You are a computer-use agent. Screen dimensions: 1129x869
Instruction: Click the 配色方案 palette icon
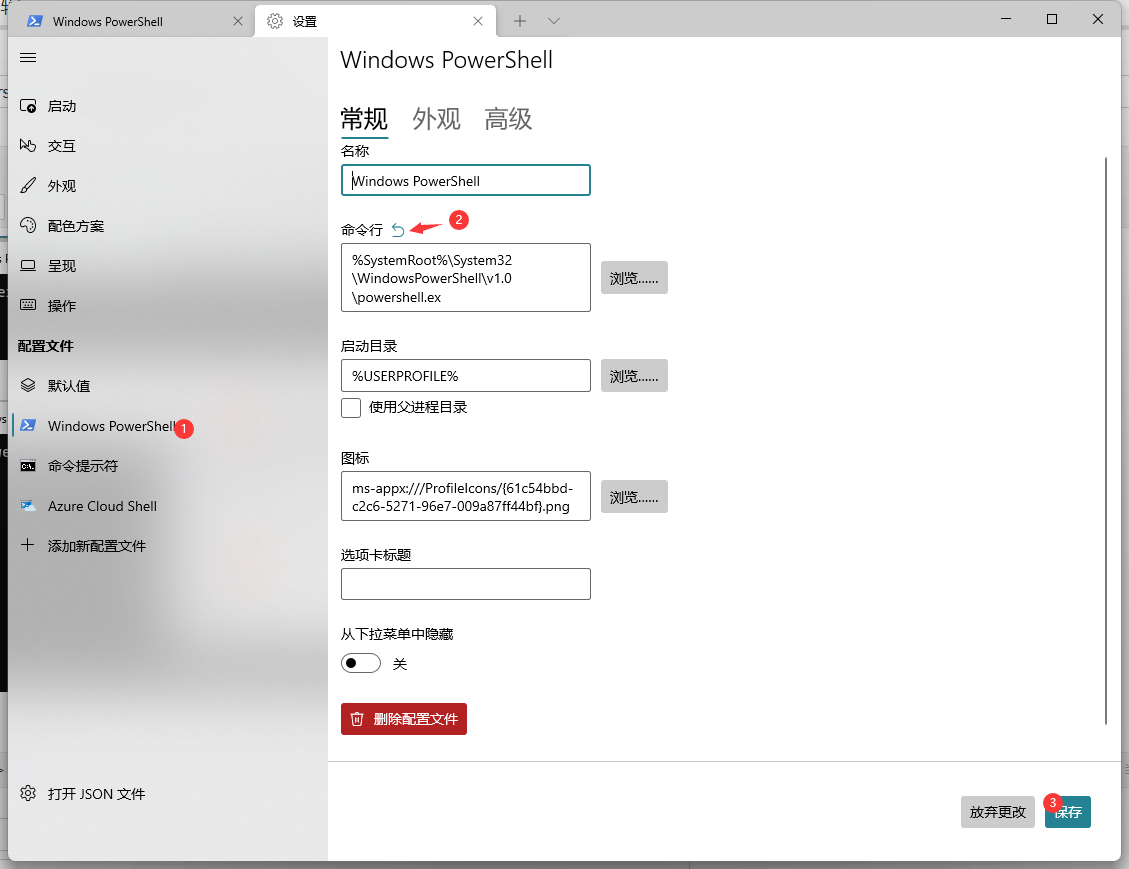(28, 225)
